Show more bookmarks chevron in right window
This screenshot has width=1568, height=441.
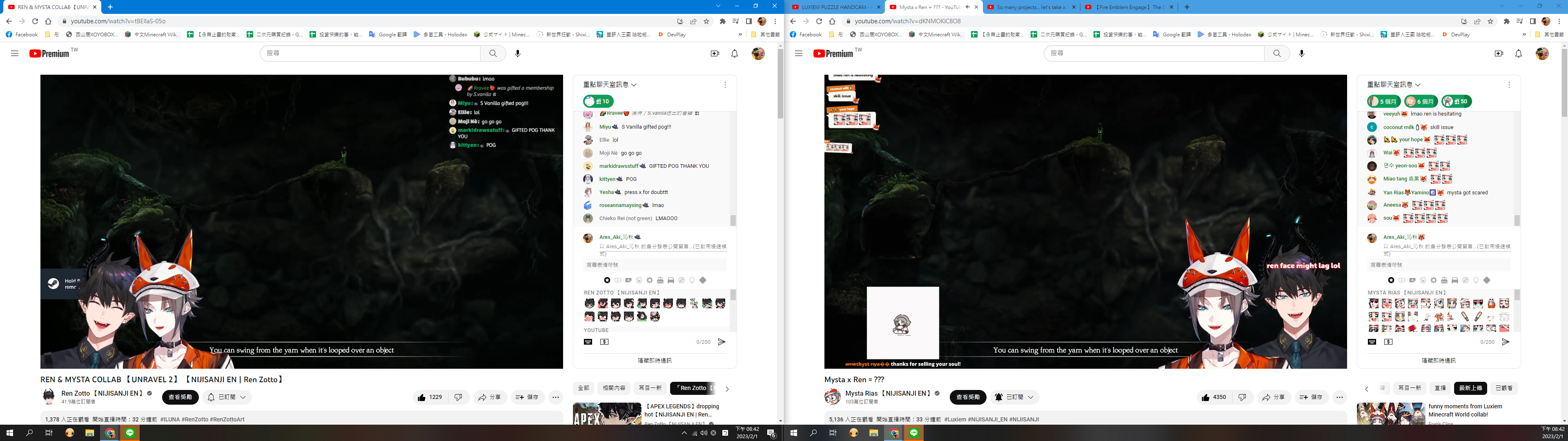tap(1524, 35)
